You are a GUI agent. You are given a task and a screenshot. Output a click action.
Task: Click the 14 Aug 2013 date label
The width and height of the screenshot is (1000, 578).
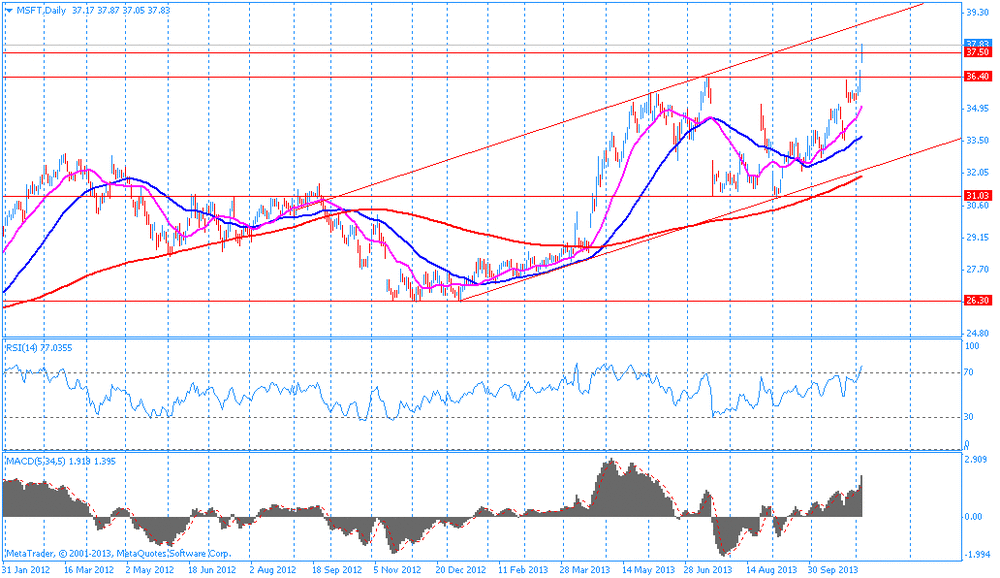[771, 570]
